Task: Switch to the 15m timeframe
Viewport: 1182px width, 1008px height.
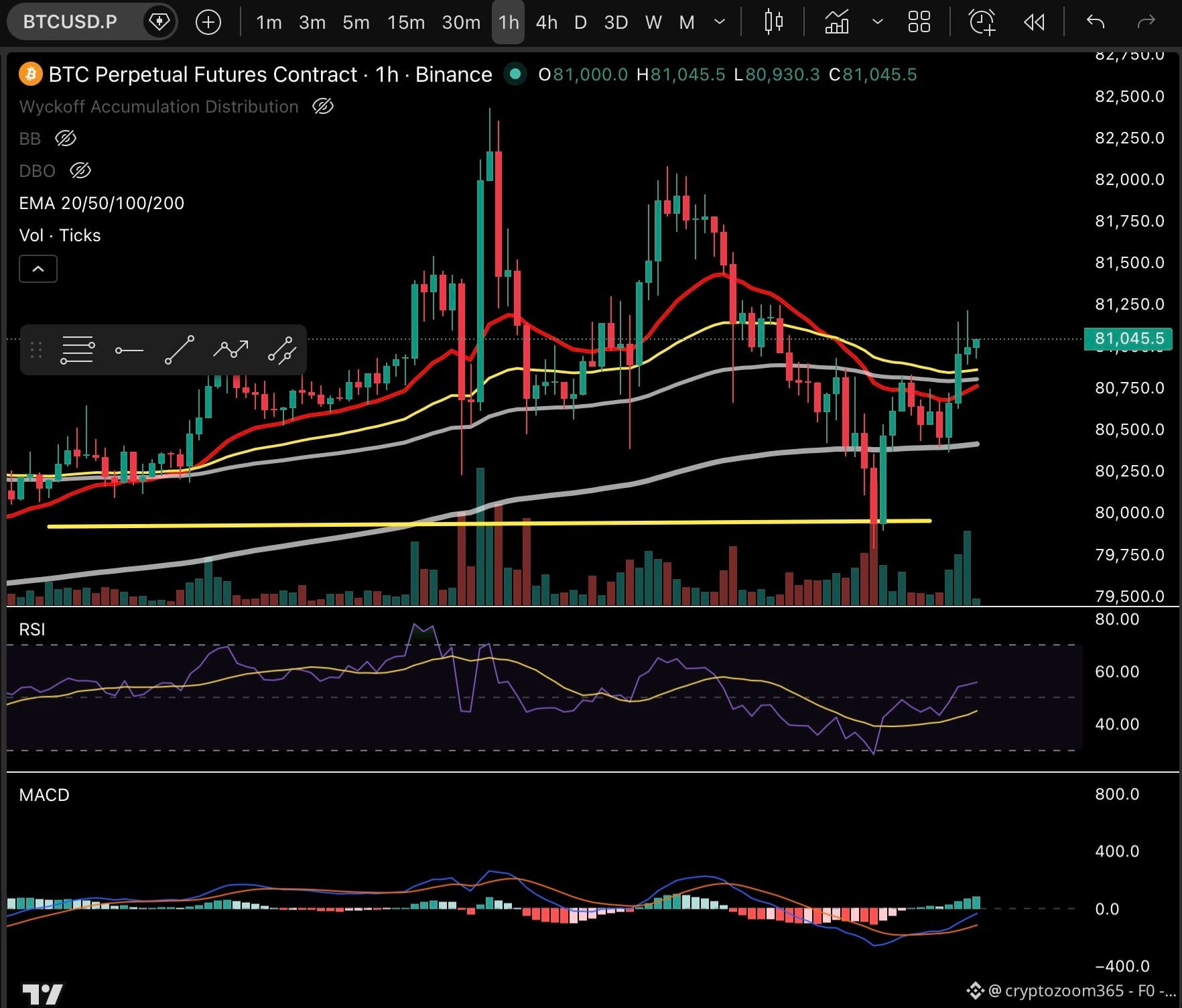Action: tap(406, 22)
